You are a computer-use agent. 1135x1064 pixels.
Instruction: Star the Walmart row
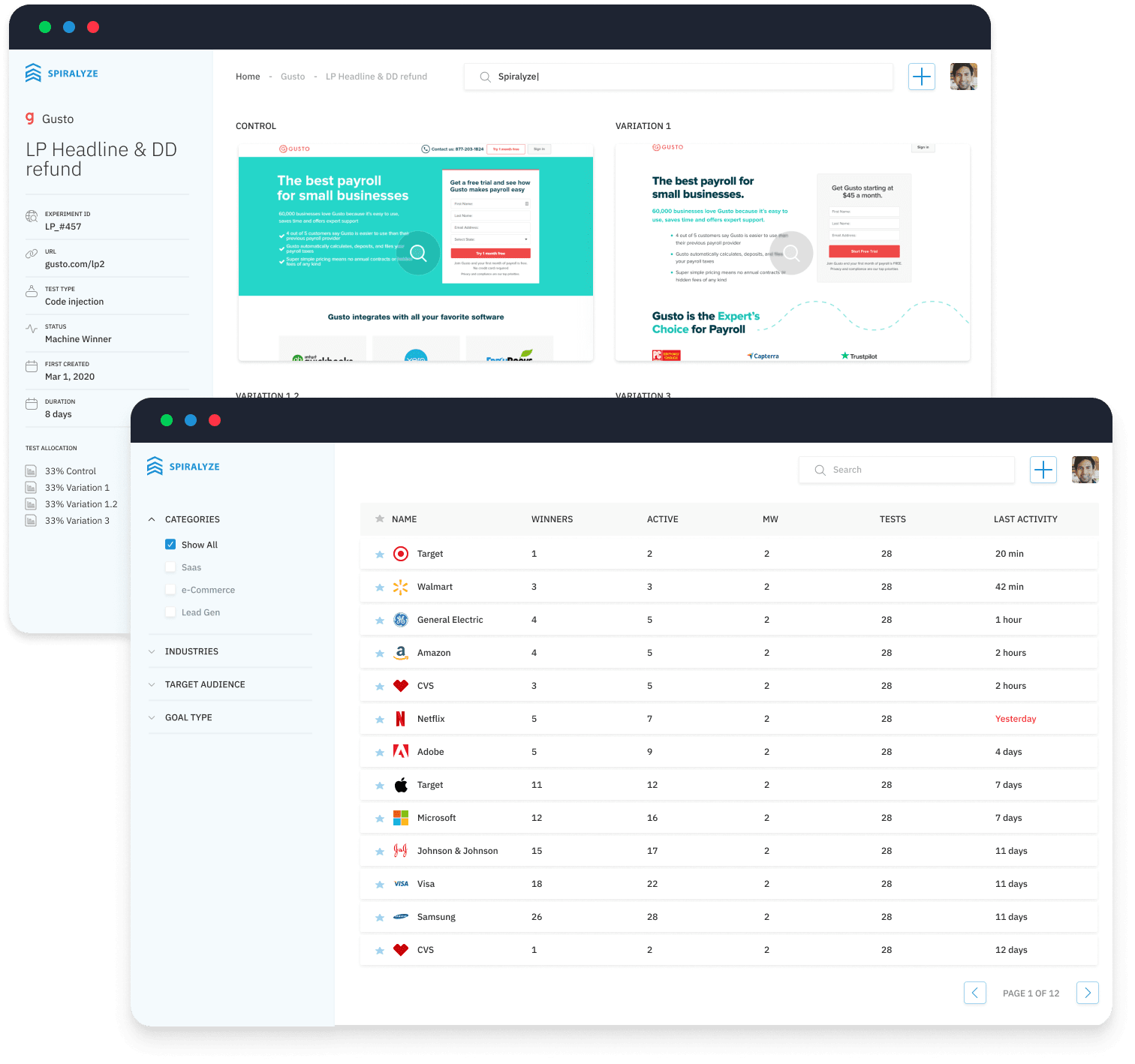point(380,588)
